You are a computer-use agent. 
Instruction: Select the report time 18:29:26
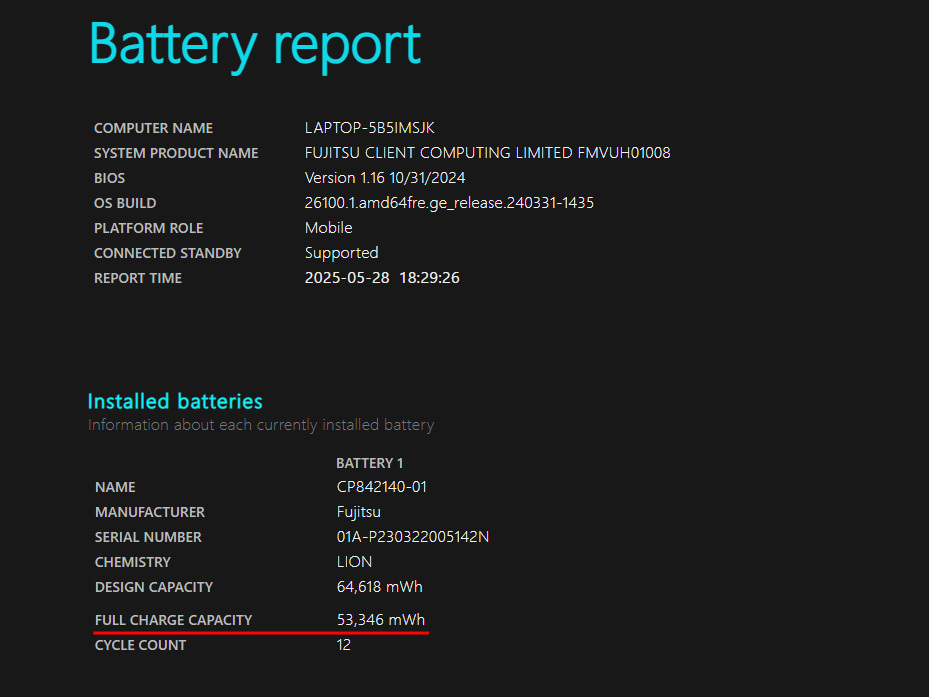(430, 278)
